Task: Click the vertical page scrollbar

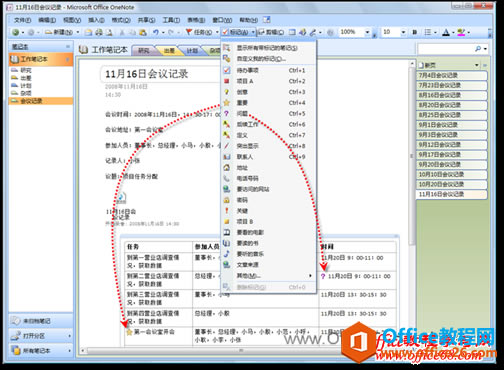Action: coord(412,156)
